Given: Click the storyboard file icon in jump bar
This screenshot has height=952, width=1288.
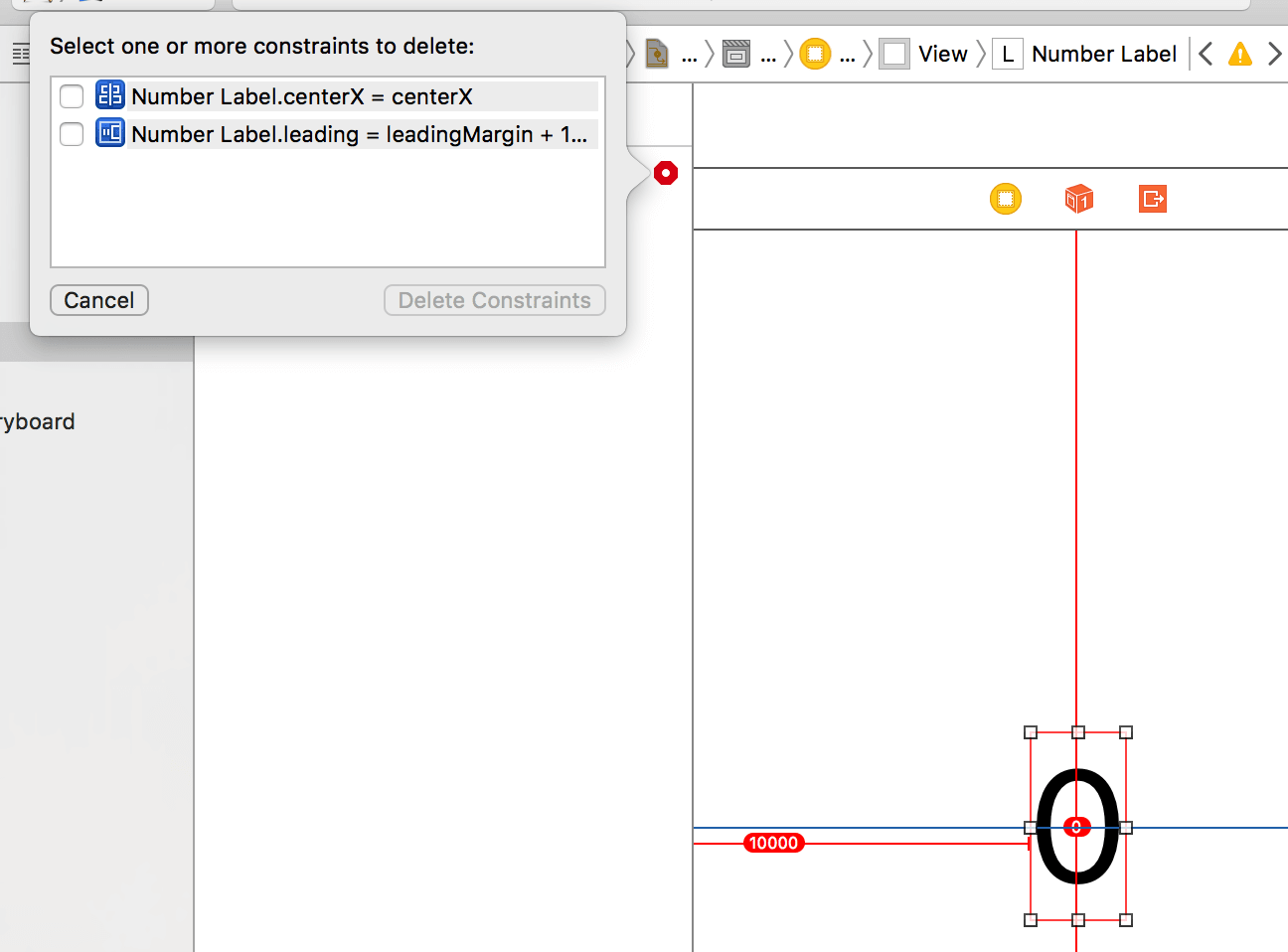Looking at the screenshot, I should (x=657, y=54).
